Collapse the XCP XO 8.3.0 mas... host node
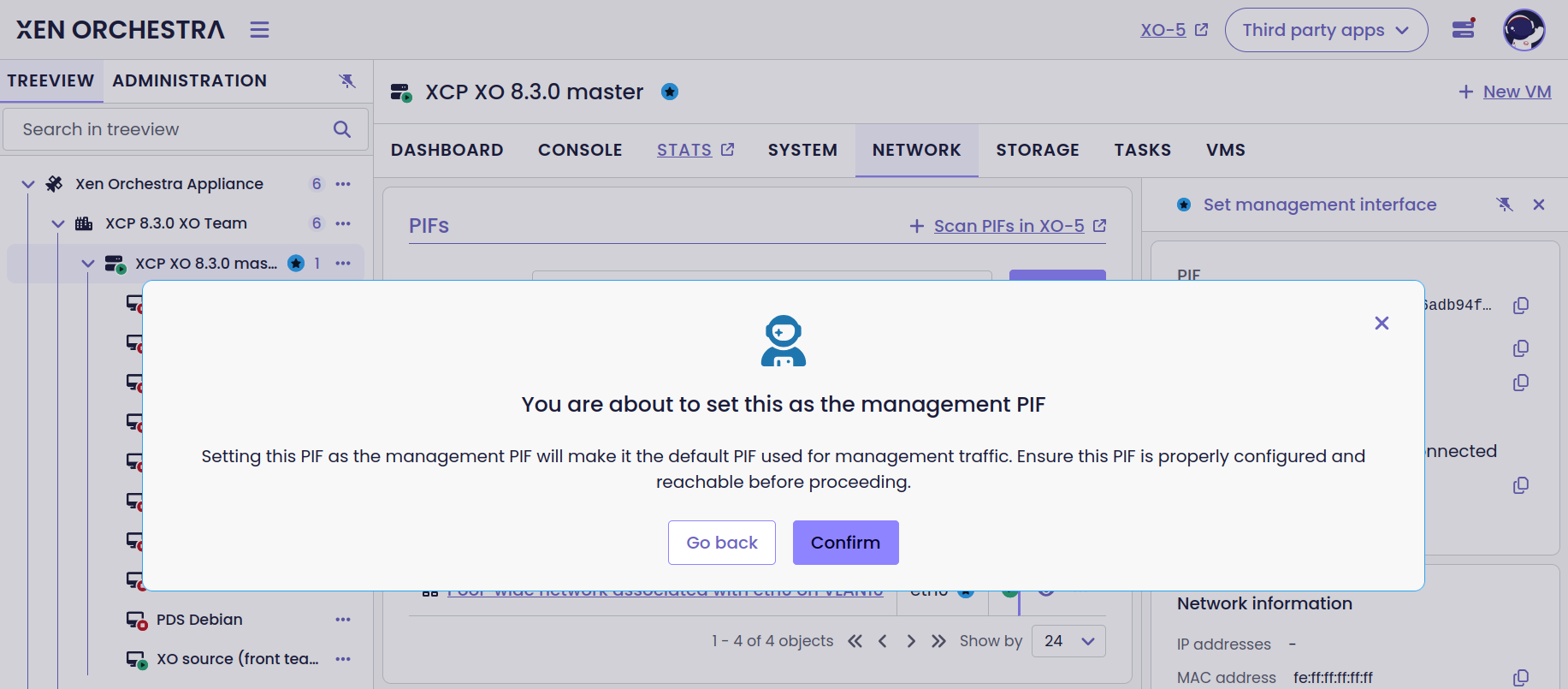This screenshot has width=1568, height=689. click(x=88, y=264)
